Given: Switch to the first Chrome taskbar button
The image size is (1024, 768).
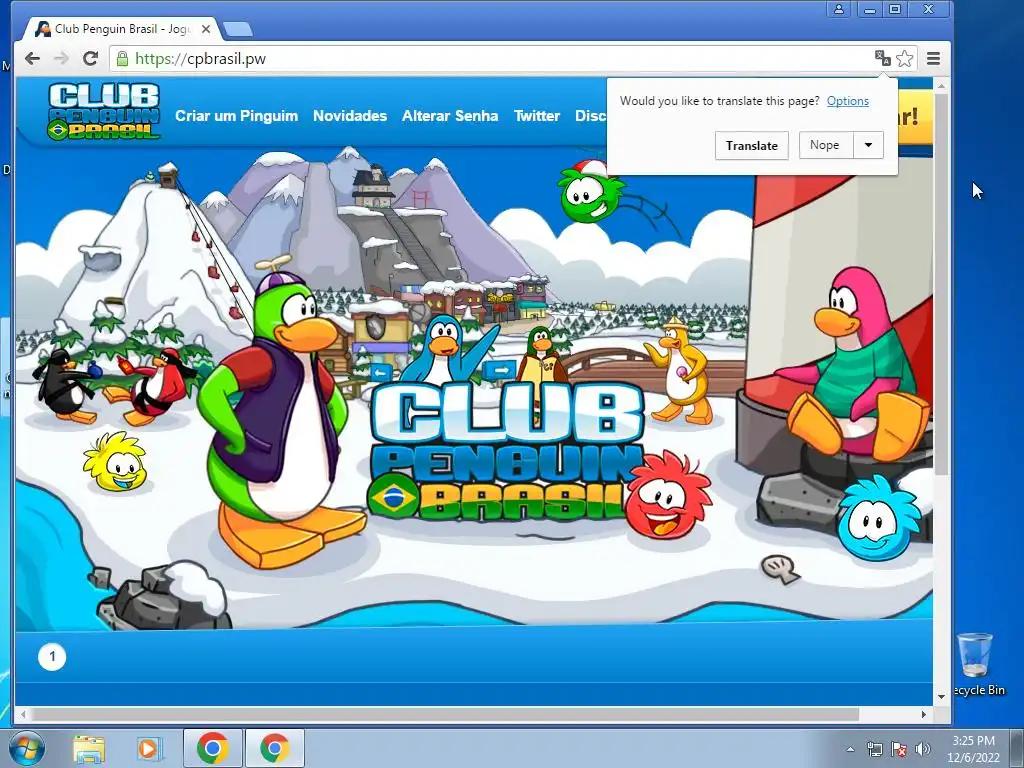Looking at the screenshot, I should [213, 748].
